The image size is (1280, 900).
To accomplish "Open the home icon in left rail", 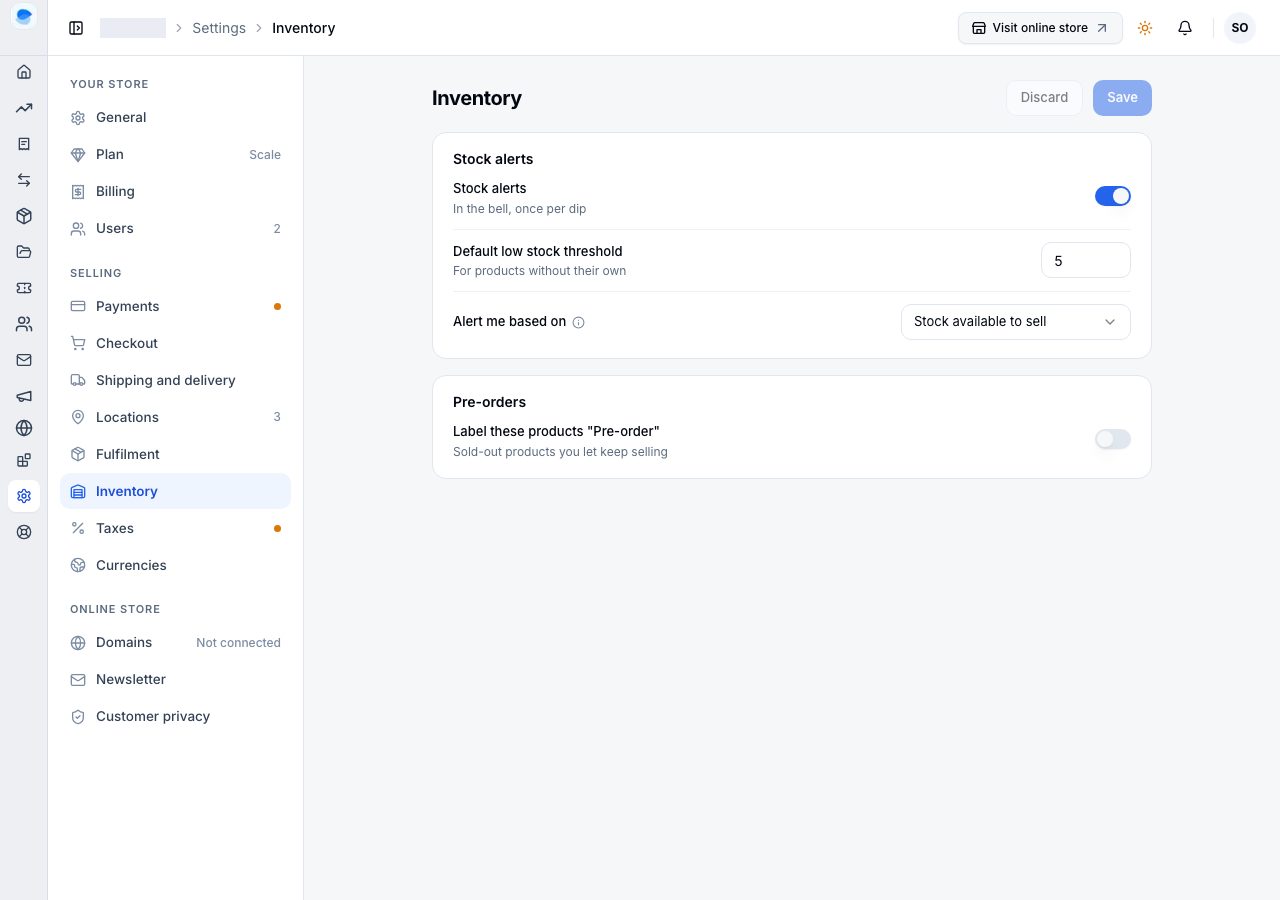I will click(x=24, y=72).
